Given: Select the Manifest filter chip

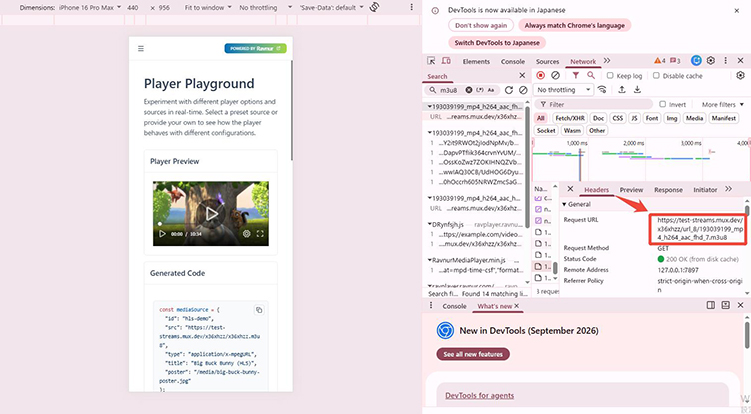Looking at the screenshot, I should click(x=723, y=118).
